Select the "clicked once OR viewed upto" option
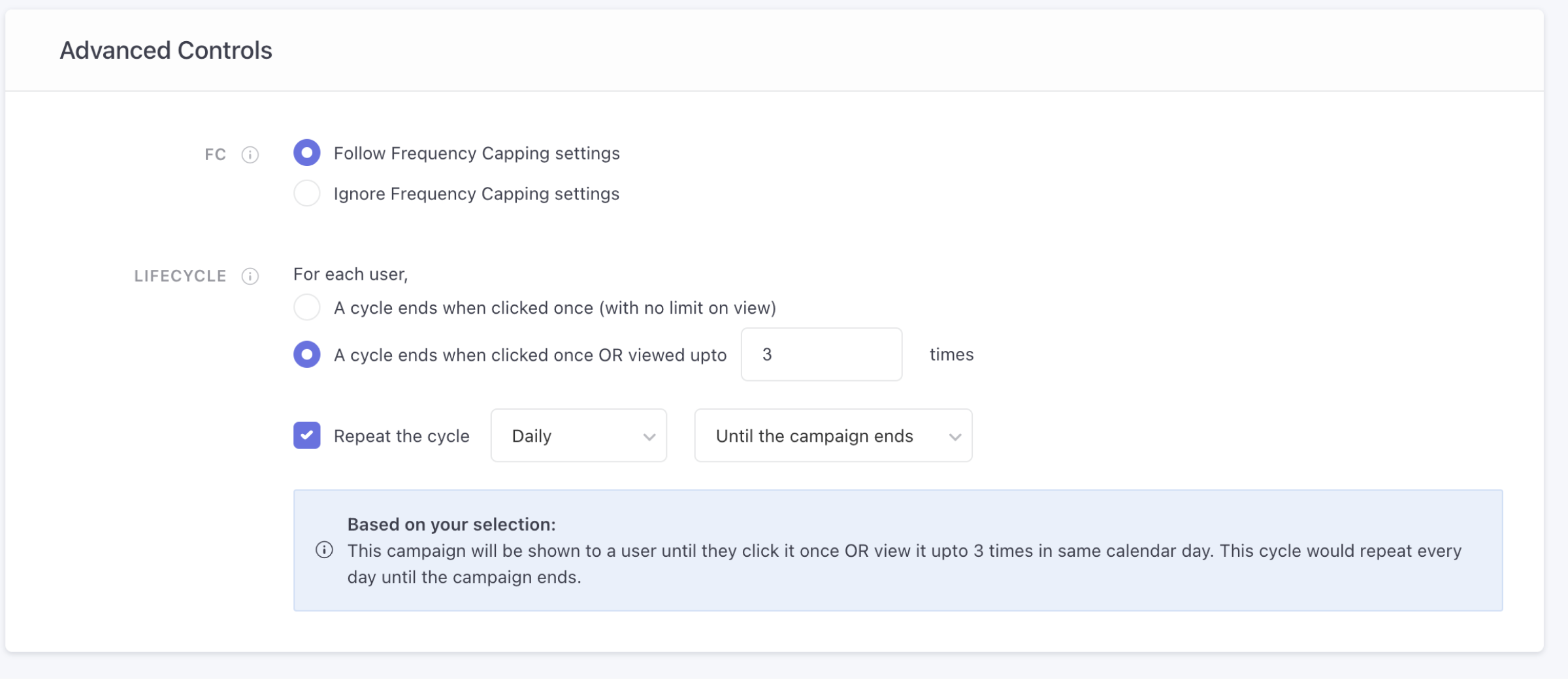This screenshot has width=1568, height=679. tap(306, 354)
